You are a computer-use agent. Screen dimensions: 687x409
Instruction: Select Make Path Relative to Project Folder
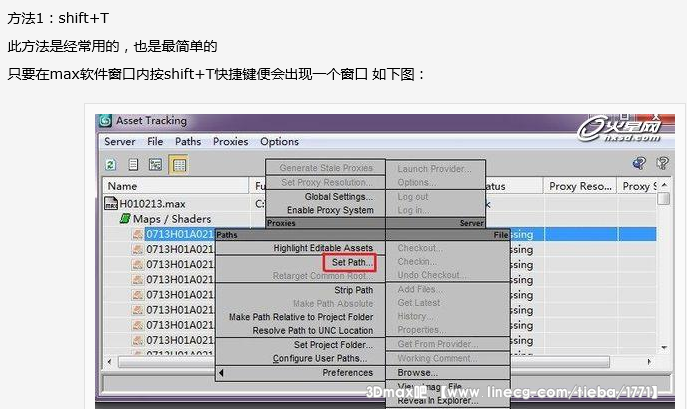click(301, 317)
